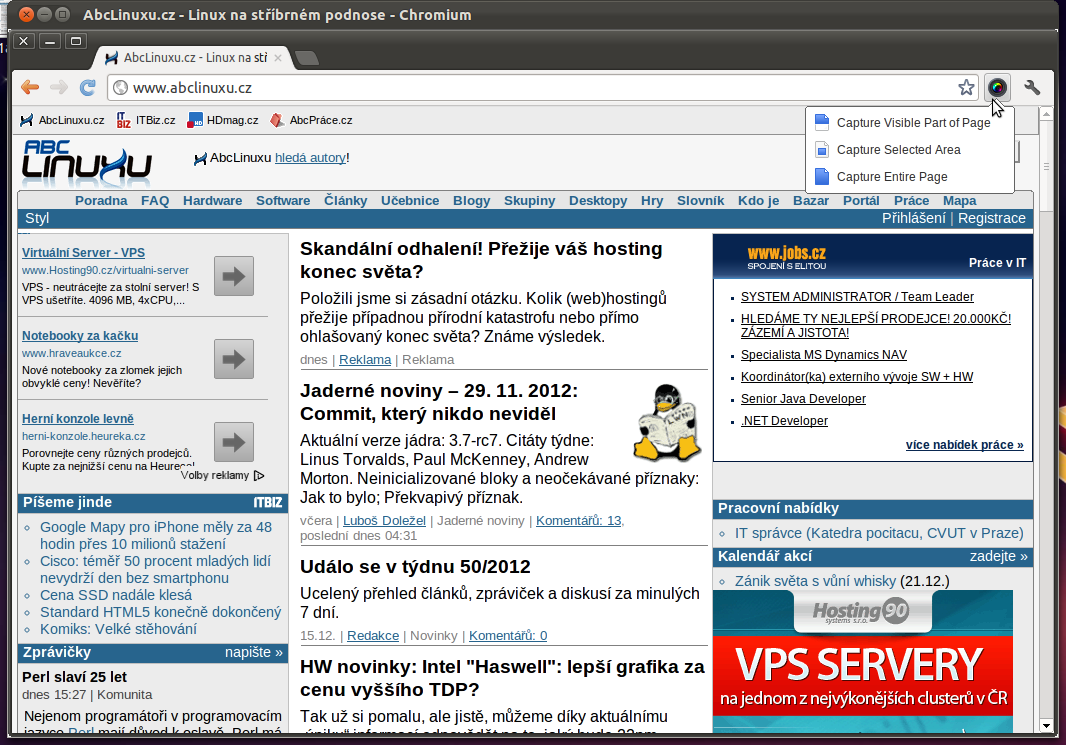Click the Luboš Doležel author link
This screenshot has height=745, width=1066.
pos(384,521)
